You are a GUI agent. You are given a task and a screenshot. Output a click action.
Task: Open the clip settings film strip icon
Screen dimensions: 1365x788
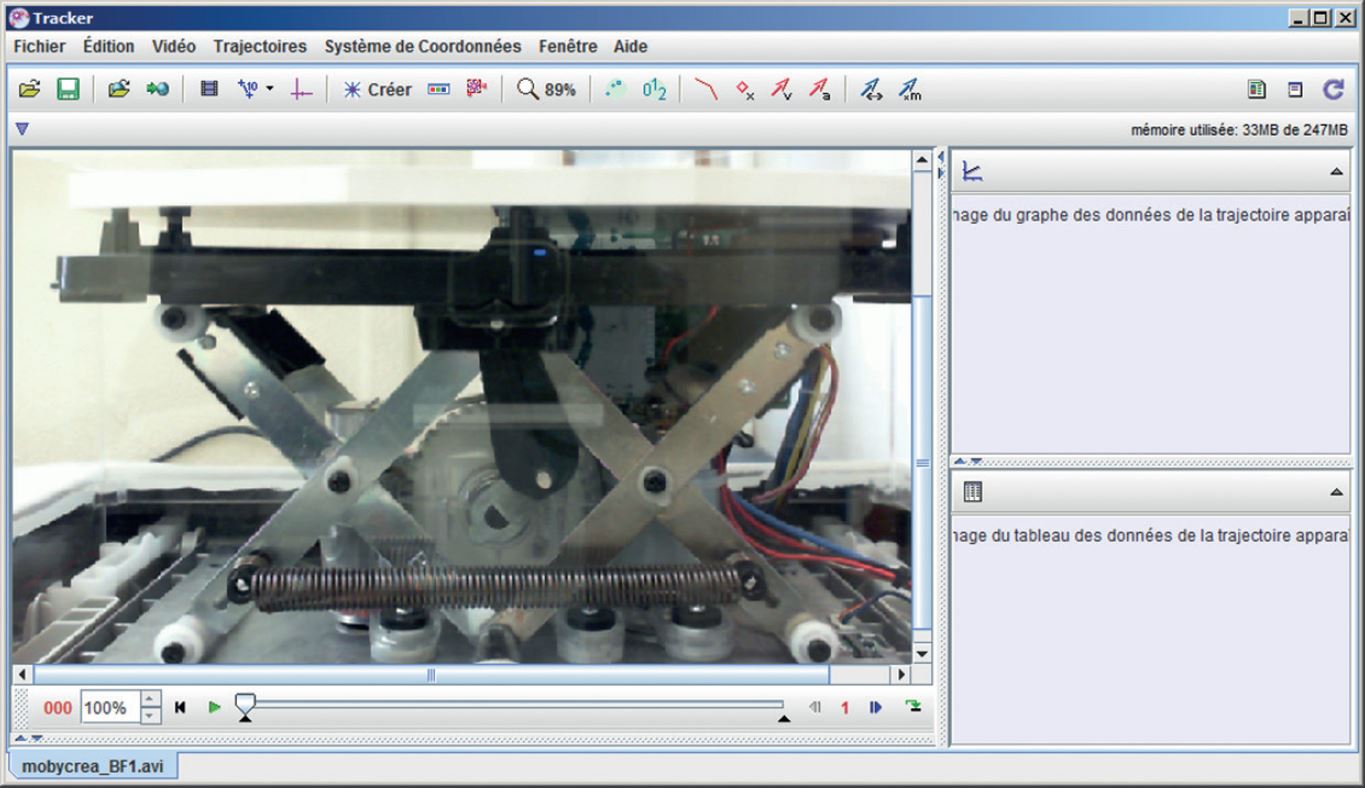pyautogui.click(x=209, y=89)
